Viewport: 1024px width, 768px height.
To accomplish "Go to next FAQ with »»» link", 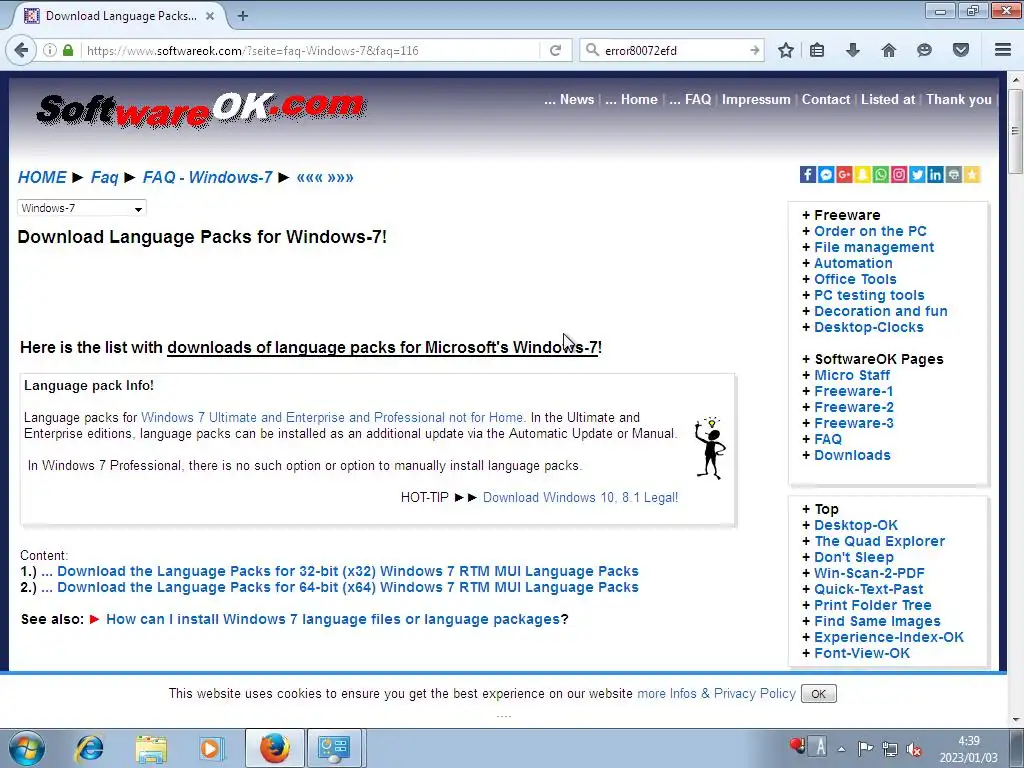I will tap(340, 178).
